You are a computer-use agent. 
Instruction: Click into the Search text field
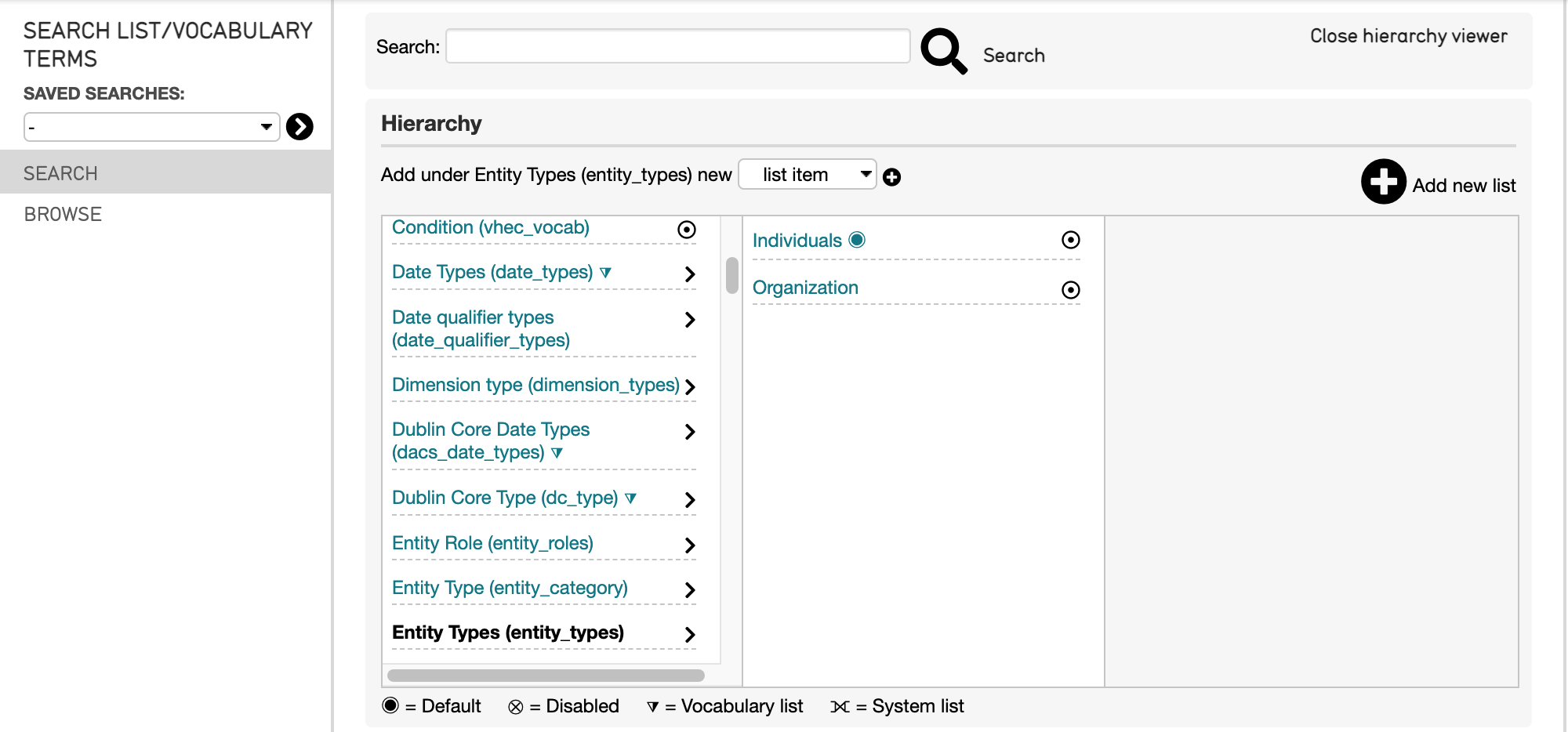coord(677,46)
